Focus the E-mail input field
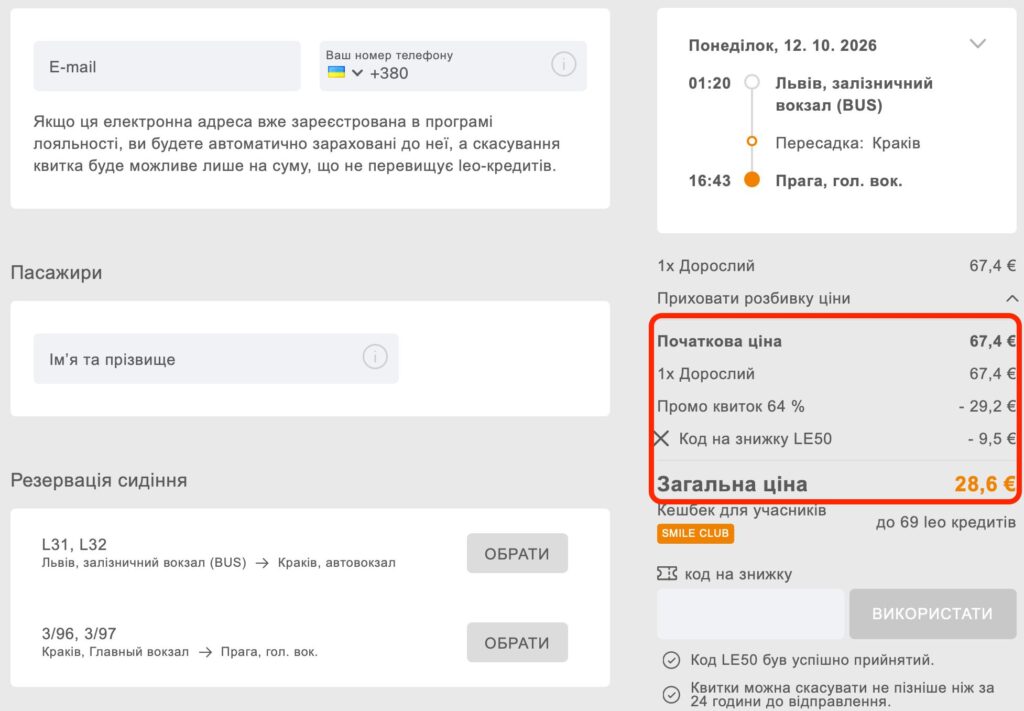The height and width of the screenshot is (711, 1024). pyautogui.click(x=167, y=66)
